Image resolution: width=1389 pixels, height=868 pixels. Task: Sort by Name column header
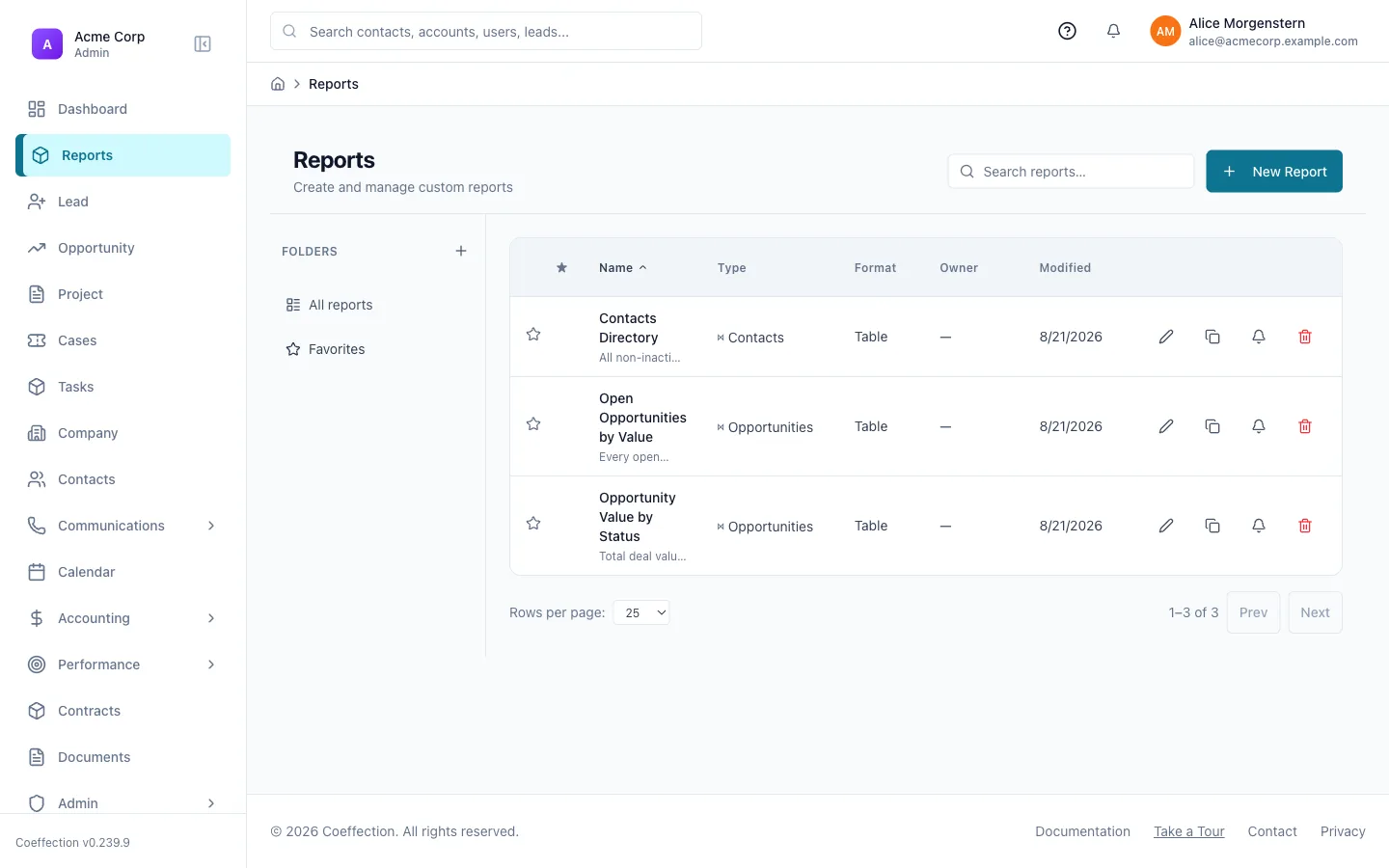[623, 268]
